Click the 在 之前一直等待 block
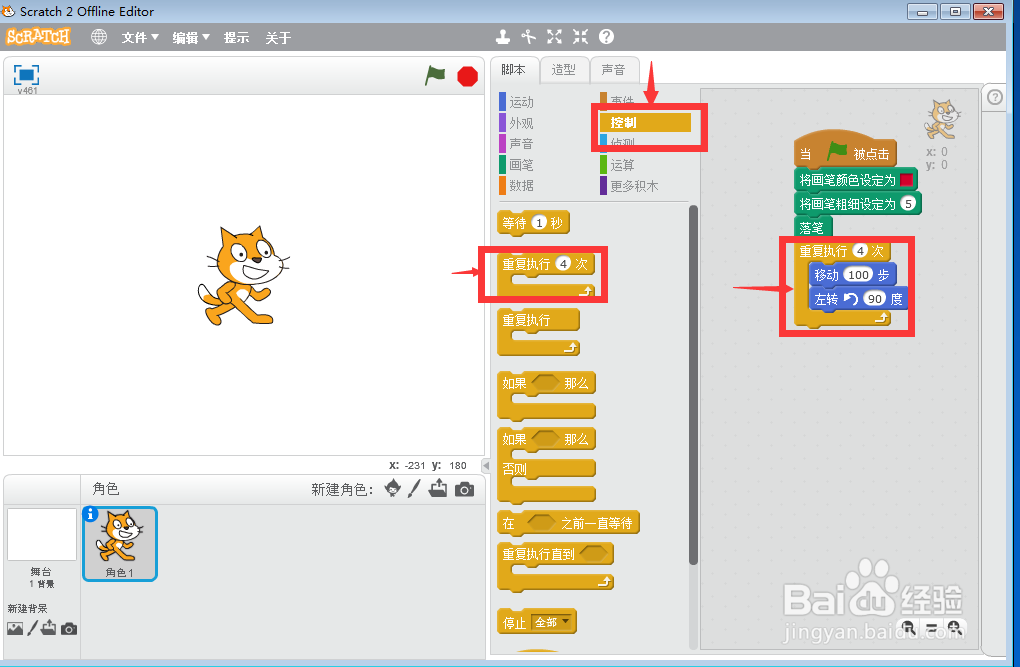Screen dimensions: 1020x667 point(568,523)
